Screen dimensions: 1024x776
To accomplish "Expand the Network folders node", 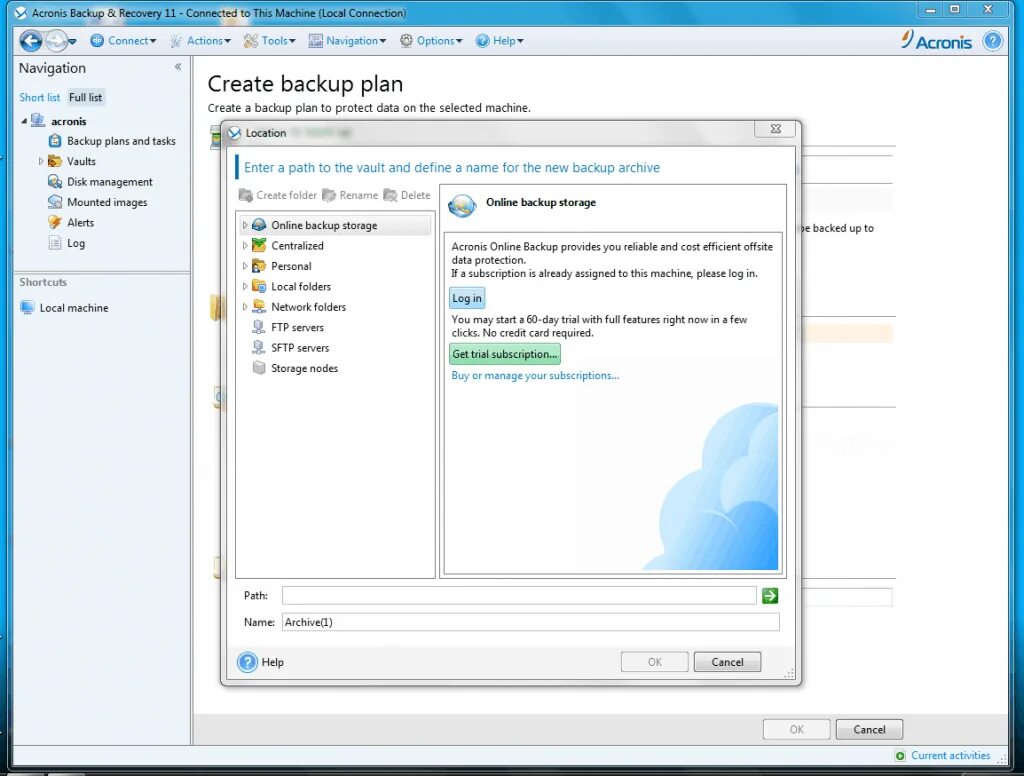I will [245, 306].
